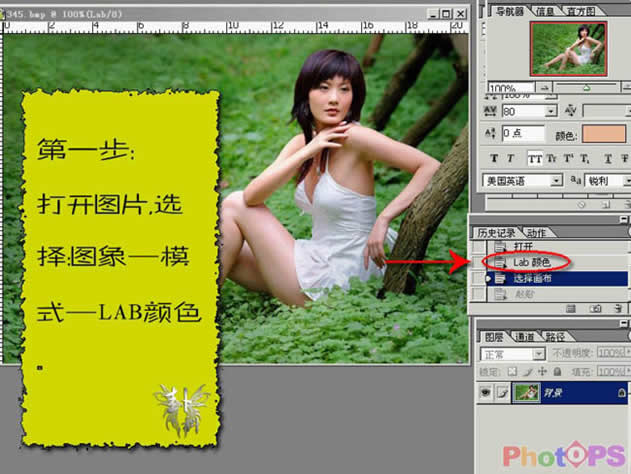The image size is (631, 474).
Task: Create new document from current history state
Action: (570, 309)
